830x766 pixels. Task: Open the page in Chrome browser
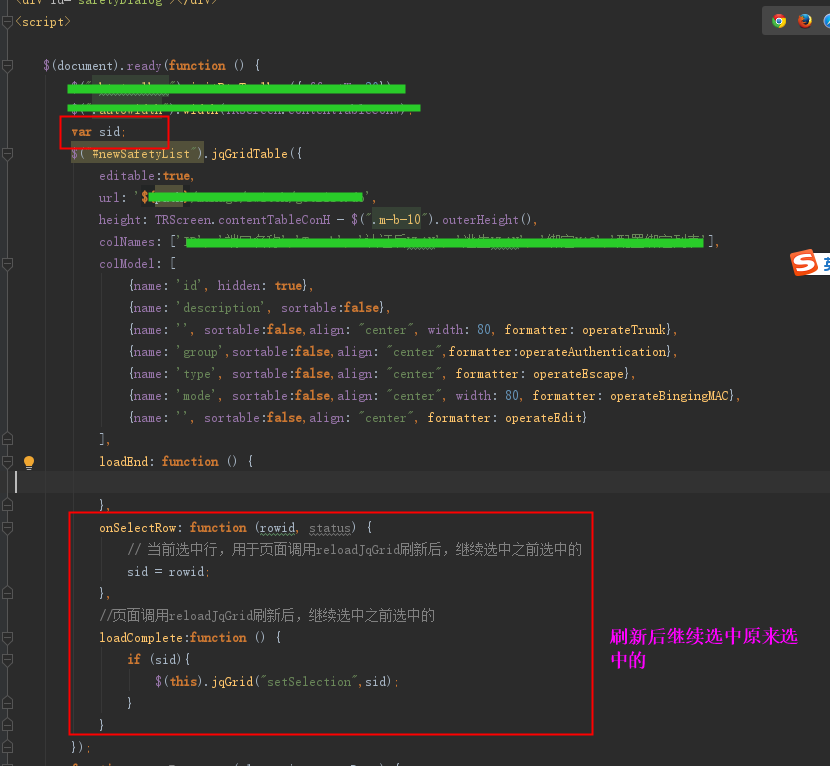[779, 20]
